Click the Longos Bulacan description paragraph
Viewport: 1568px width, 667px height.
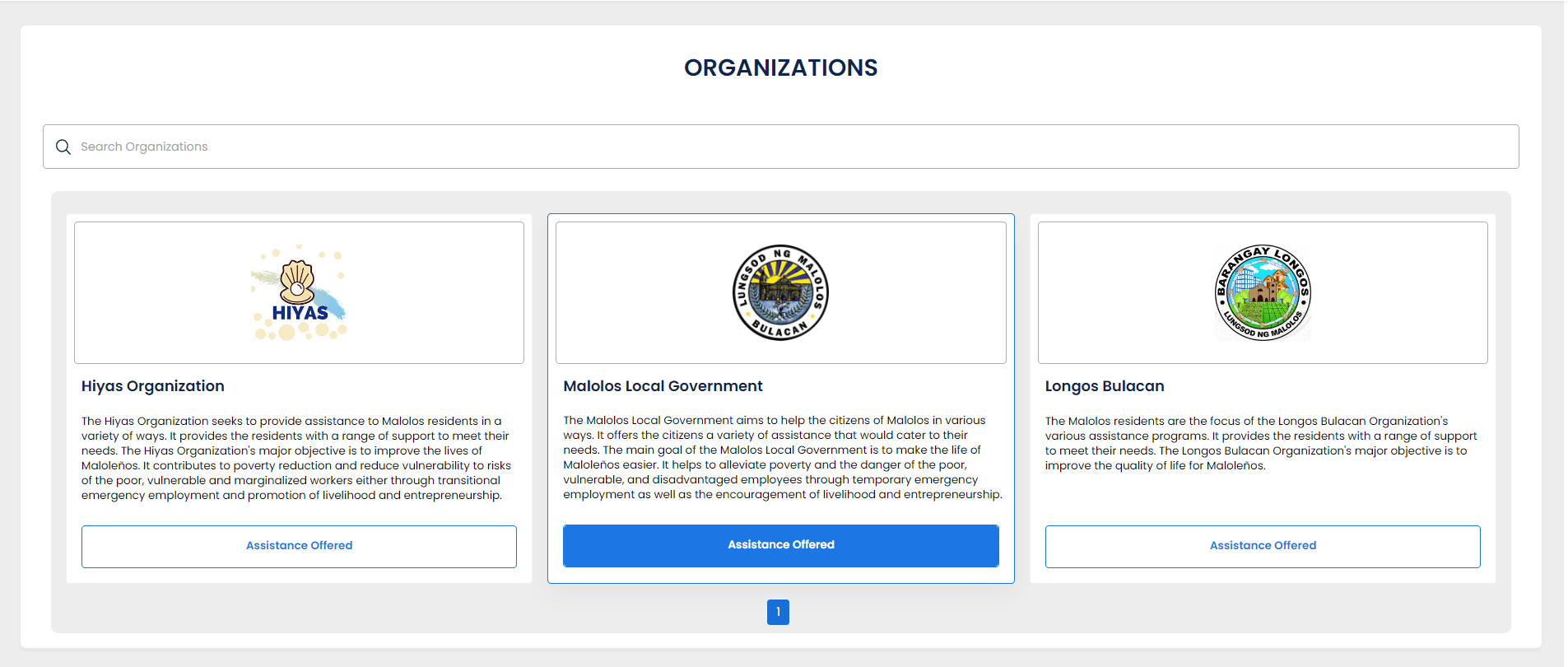pos(1261,443)
